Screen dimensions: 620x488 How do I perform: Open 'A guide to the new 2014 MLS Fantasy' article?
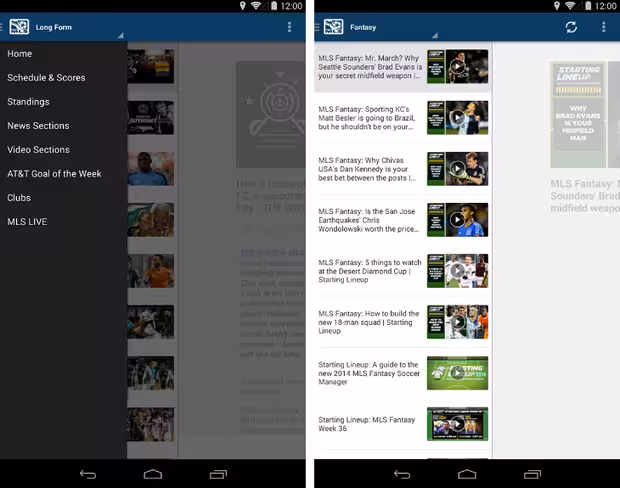click(369, 373)
